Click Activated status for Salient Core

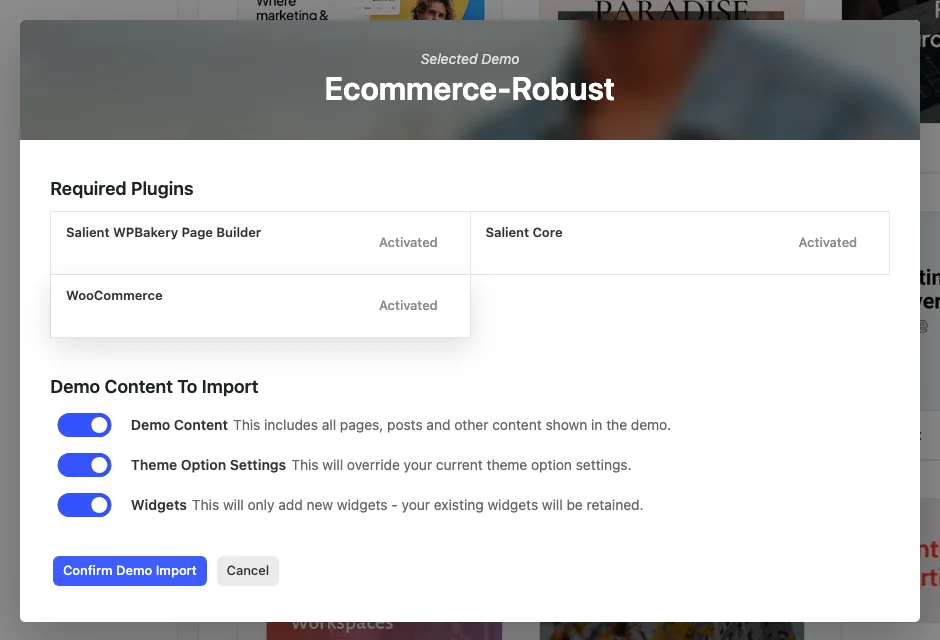click(827, 243)
